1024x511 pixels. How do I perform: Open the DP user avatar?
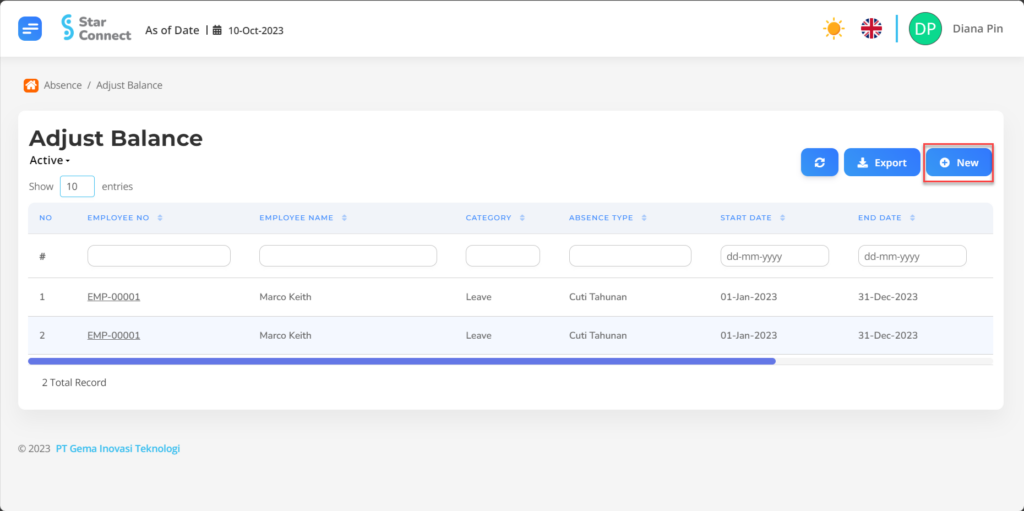pyautogui.click(x=925, y=29)
